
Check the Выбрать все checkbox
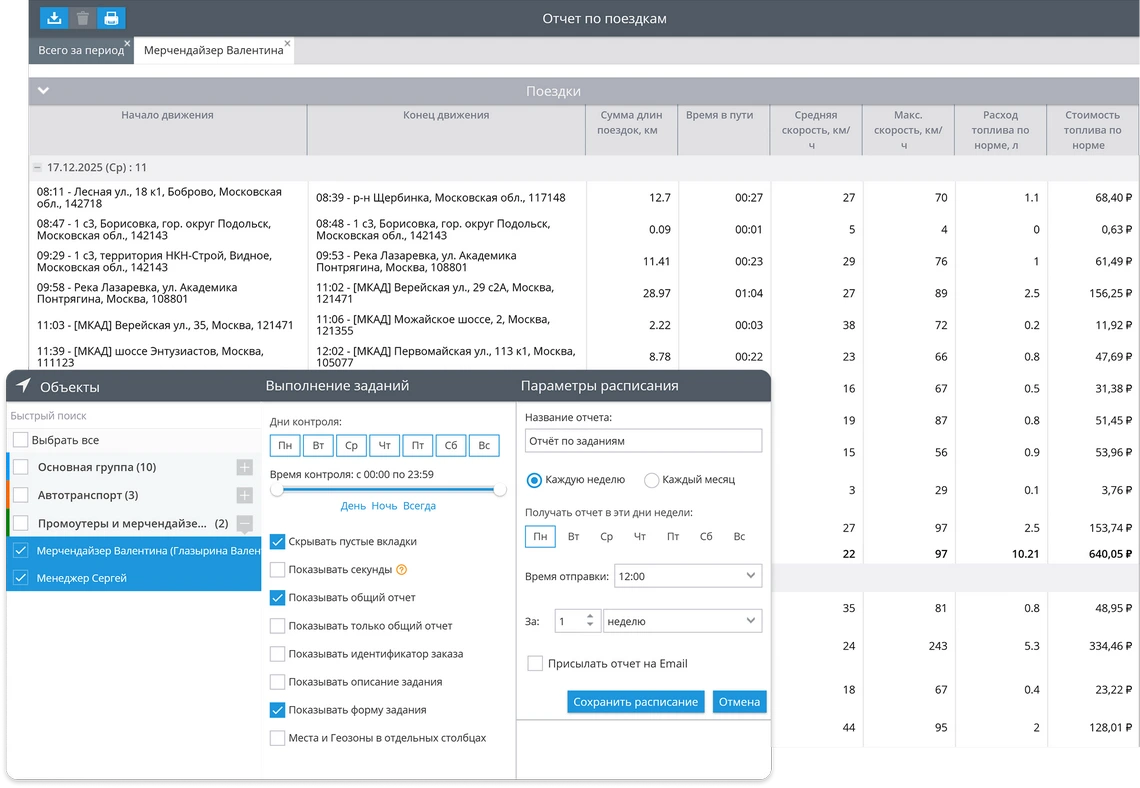(21, 440)
